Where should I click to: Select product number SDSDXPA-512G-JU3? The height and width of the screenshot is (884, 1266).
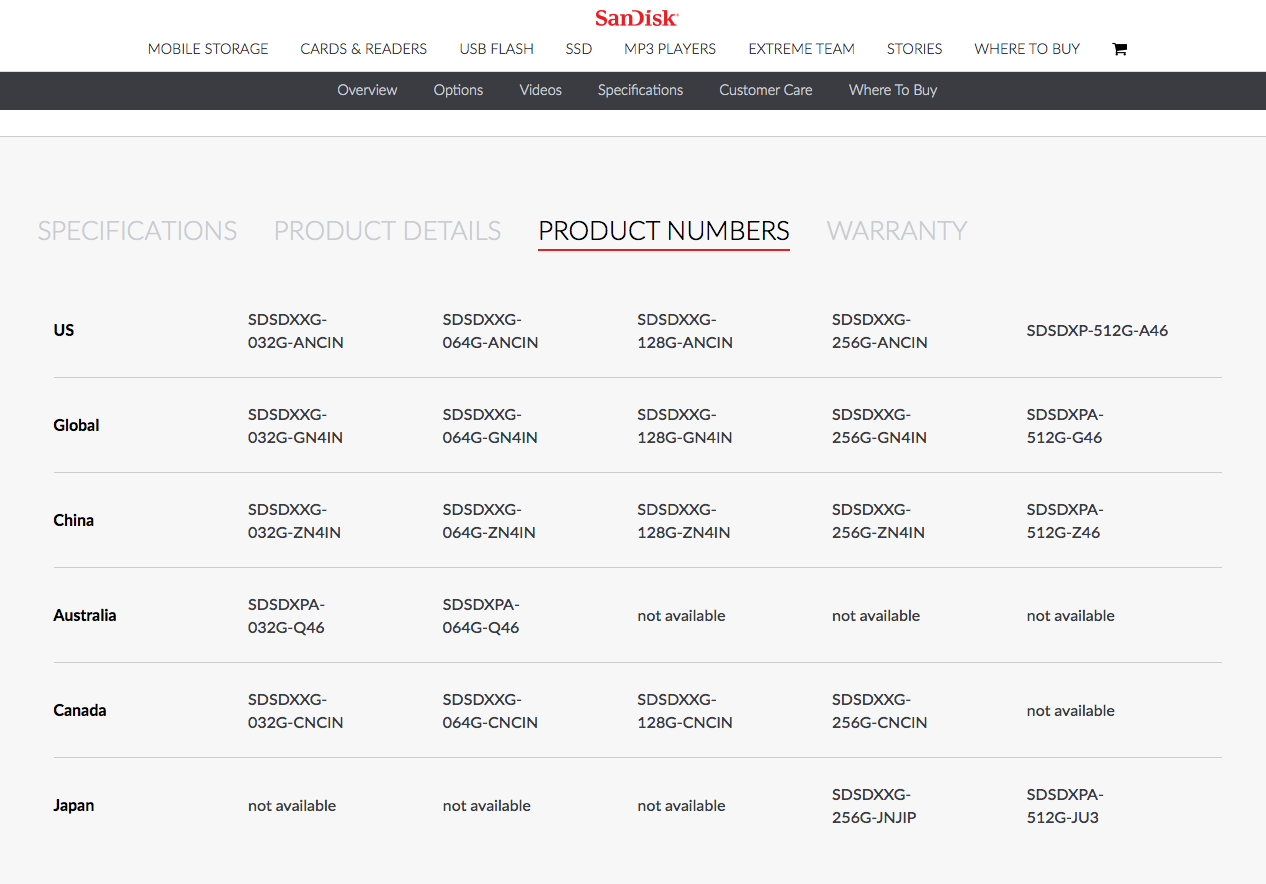[1065, 806]
